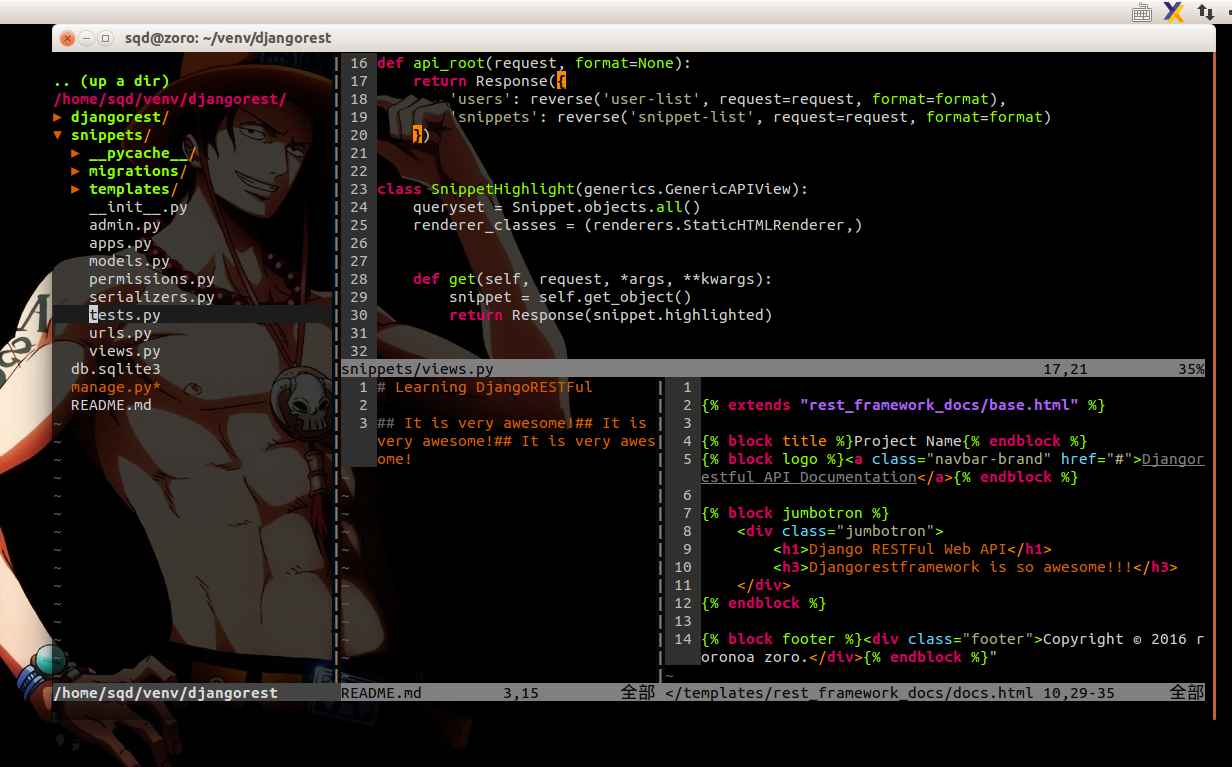
Task: Open README.md in file tree
Action: pos(111,405)
